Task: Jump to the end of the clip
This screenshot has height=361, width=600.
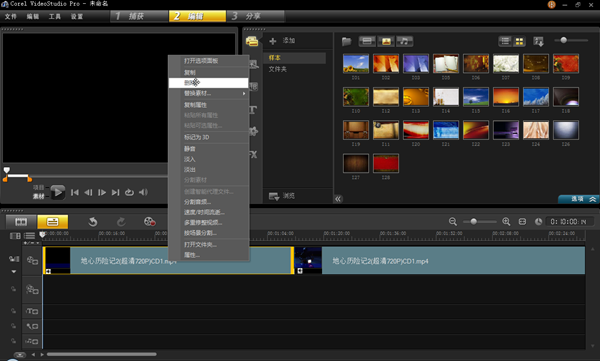Action: [x=115, y=192]
